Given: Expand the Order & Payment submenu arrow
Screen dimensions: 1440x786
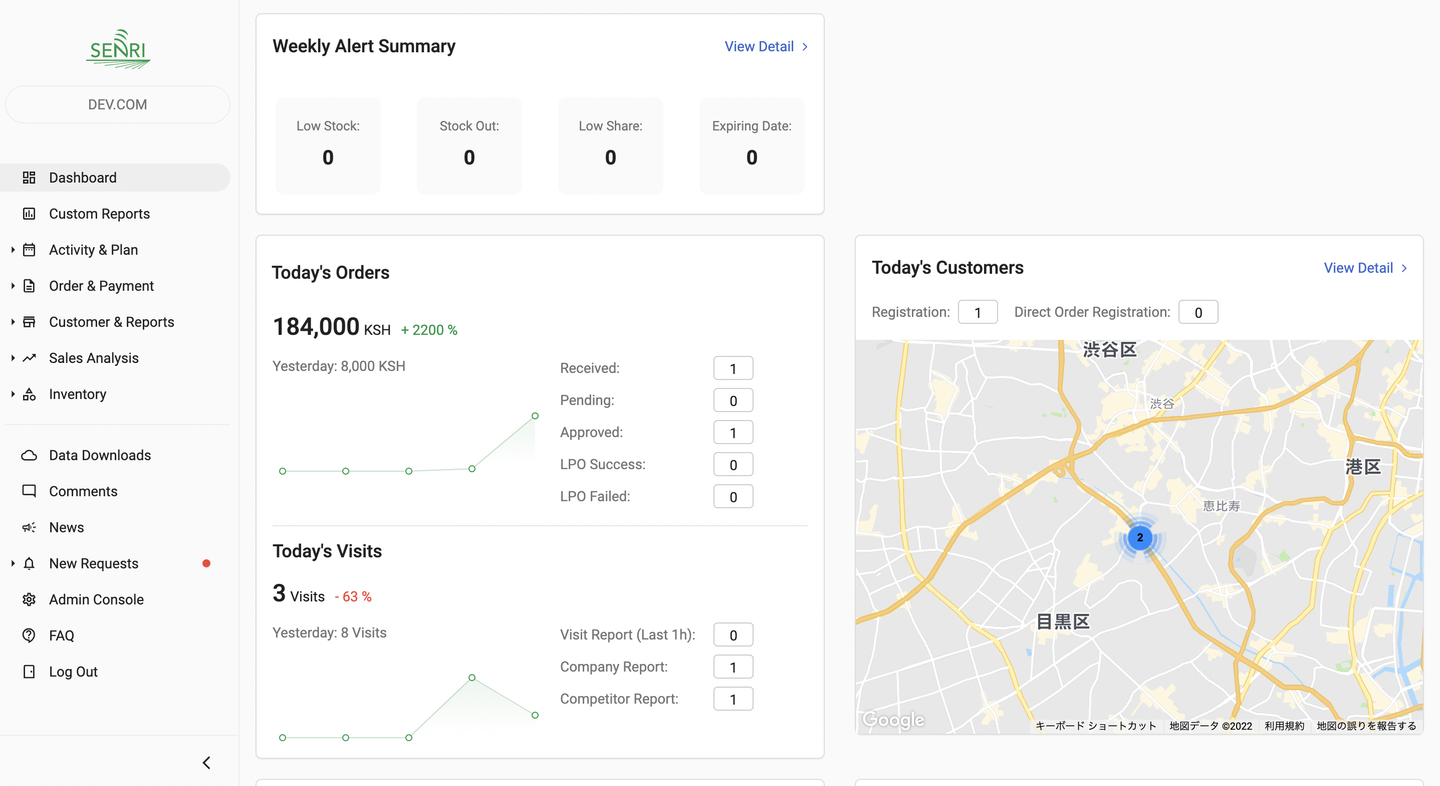Looking at the screenshot, I should tap(13, 286).
